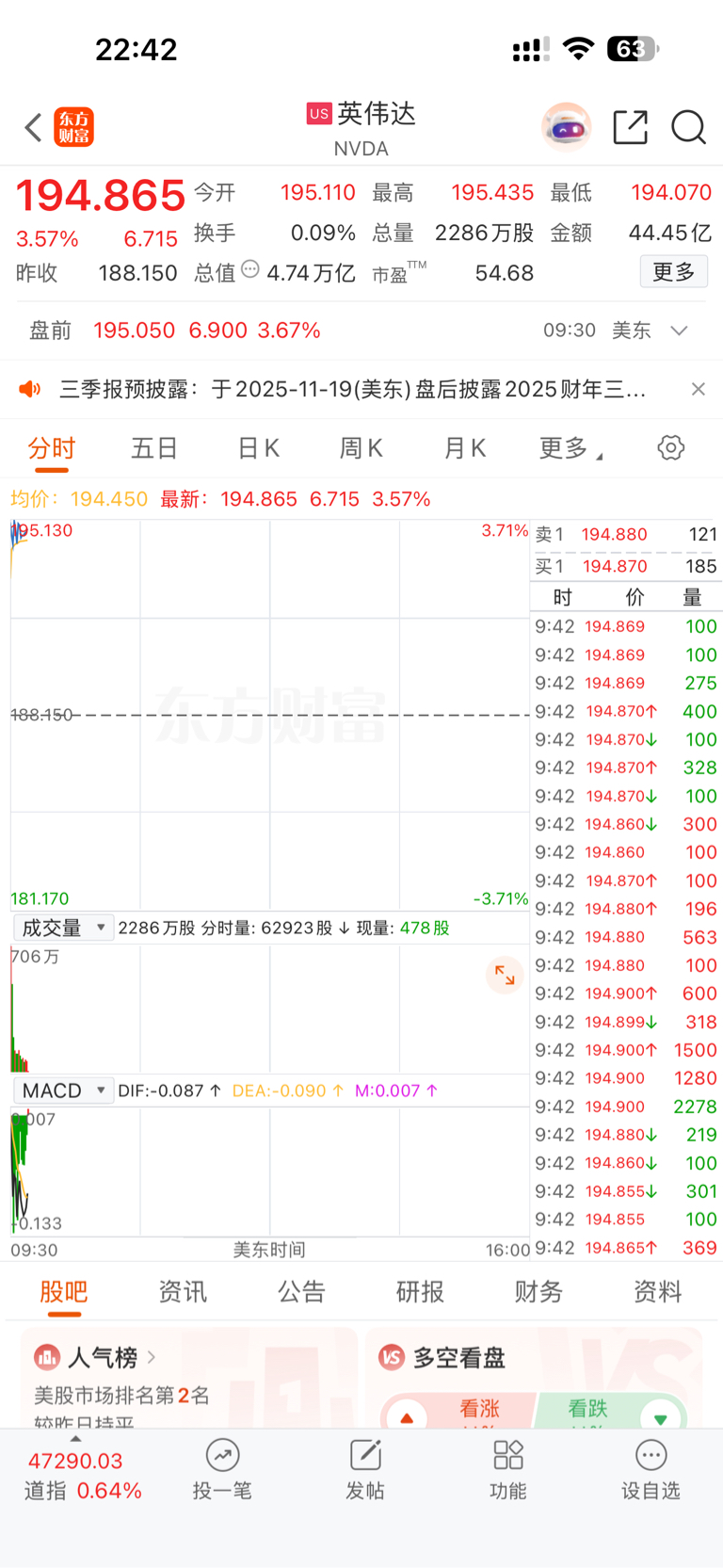
Task: Vote 看跌 bearish button
Action: [x=612, y=1411]
